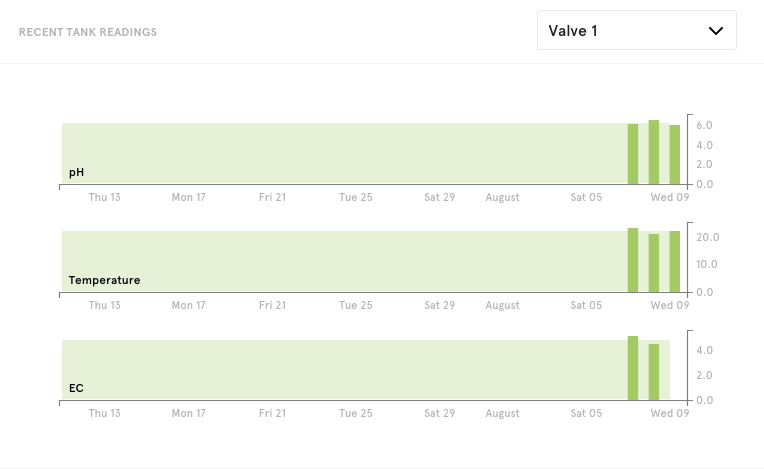Click the EC chart label

coord(76,388)
